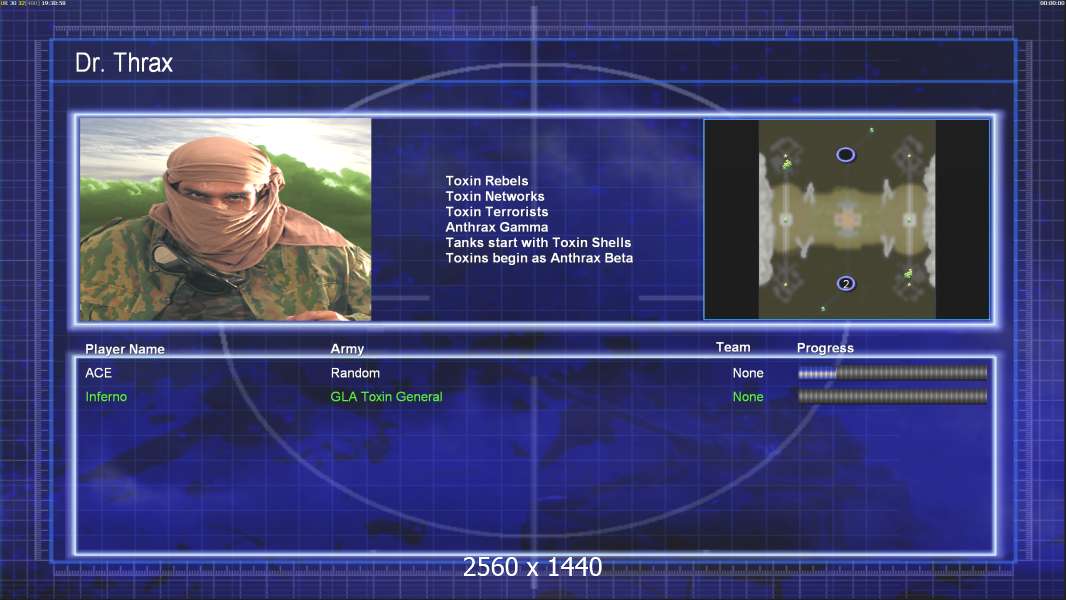
Task: Select player name ACE
Action: [99, 373]
